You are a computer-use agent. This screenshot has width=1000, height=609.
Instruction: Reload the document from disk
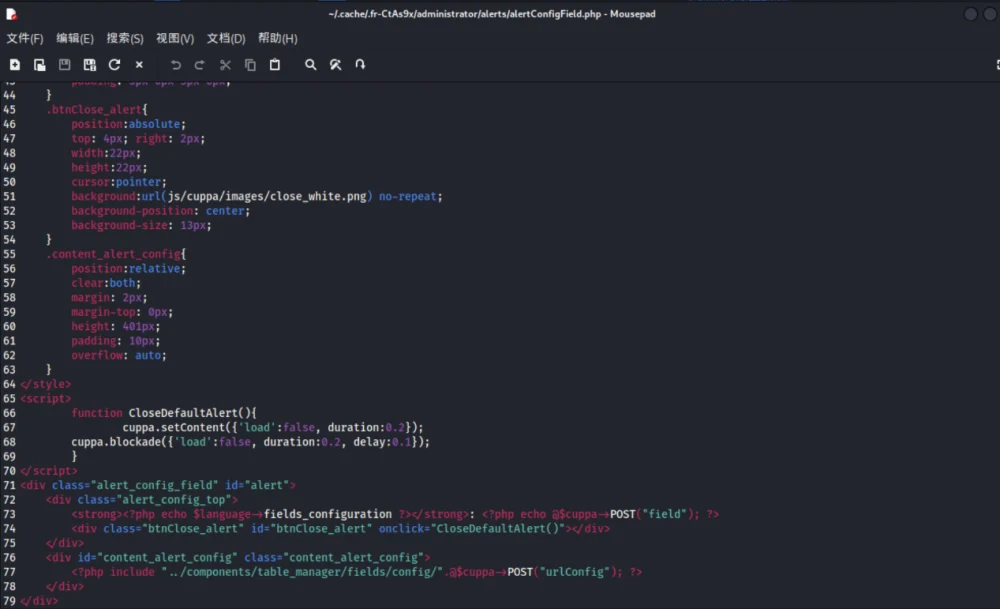click(x=114, y=64)
